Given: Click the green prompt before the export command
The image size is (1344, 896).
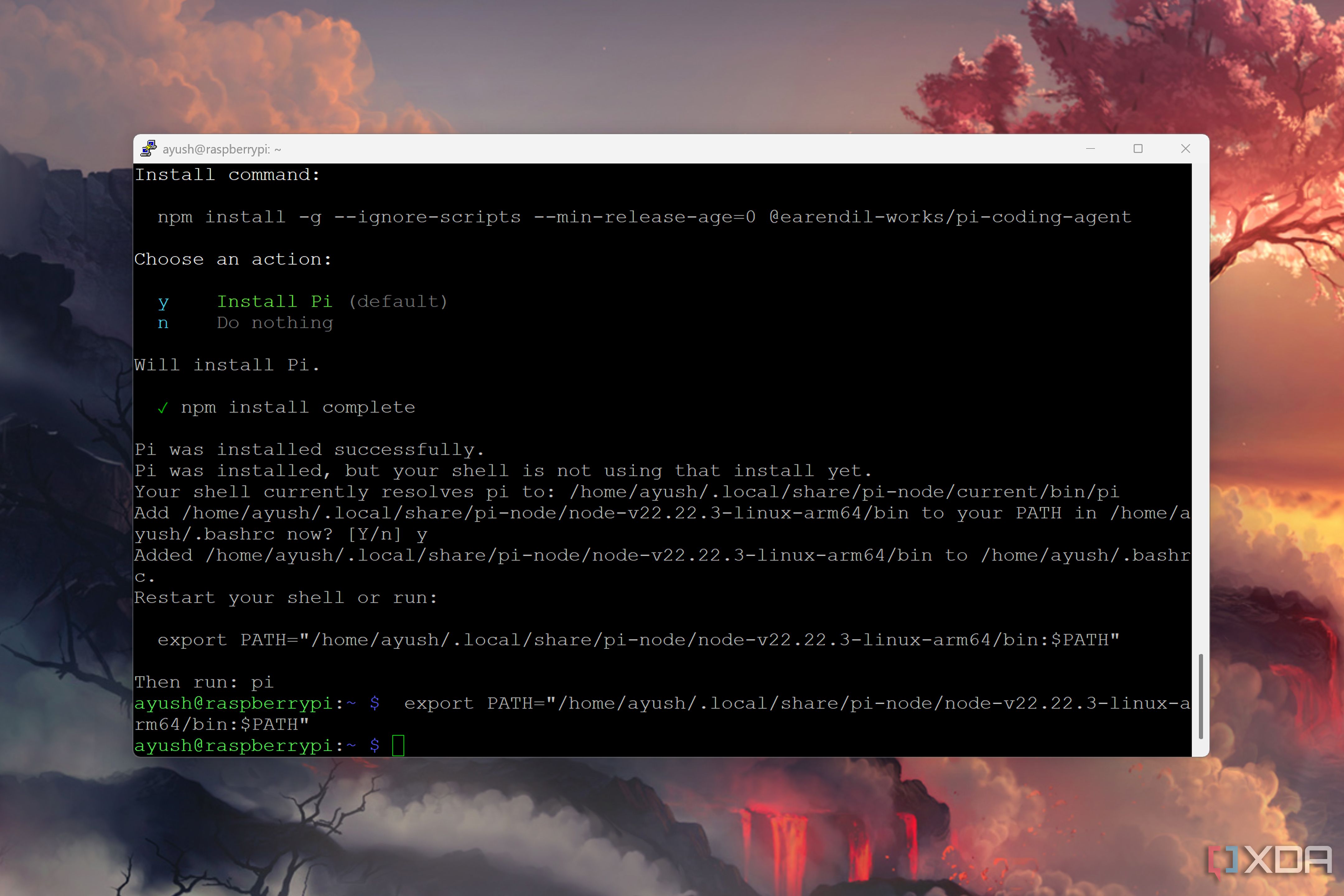Looking at the screenshot, I should pos(257,703).
